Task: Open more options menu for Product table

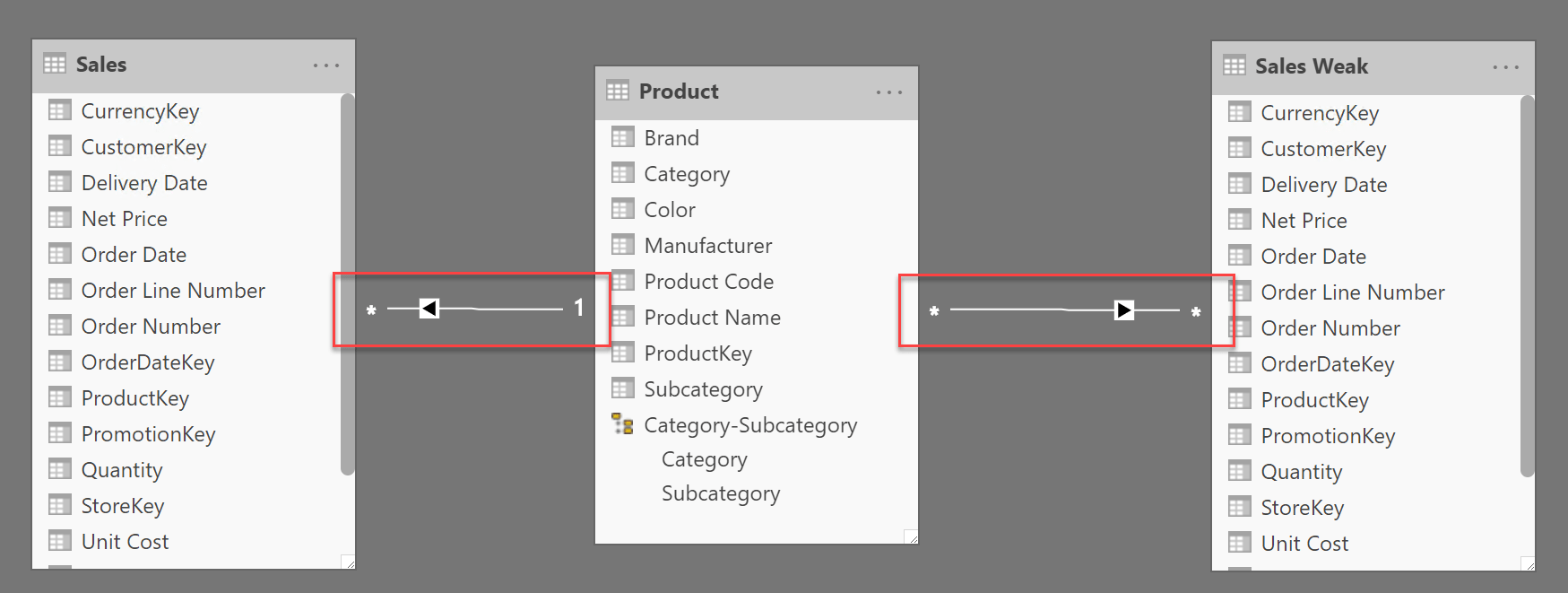Action: tap(889, 92)
